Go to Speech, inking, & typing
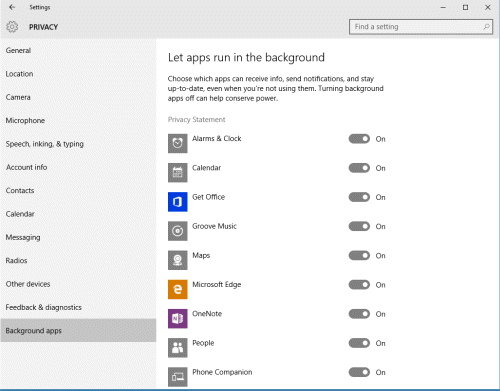Image resolution: width=500 pixels, height=391 pixels. click(x=78, y=144)
